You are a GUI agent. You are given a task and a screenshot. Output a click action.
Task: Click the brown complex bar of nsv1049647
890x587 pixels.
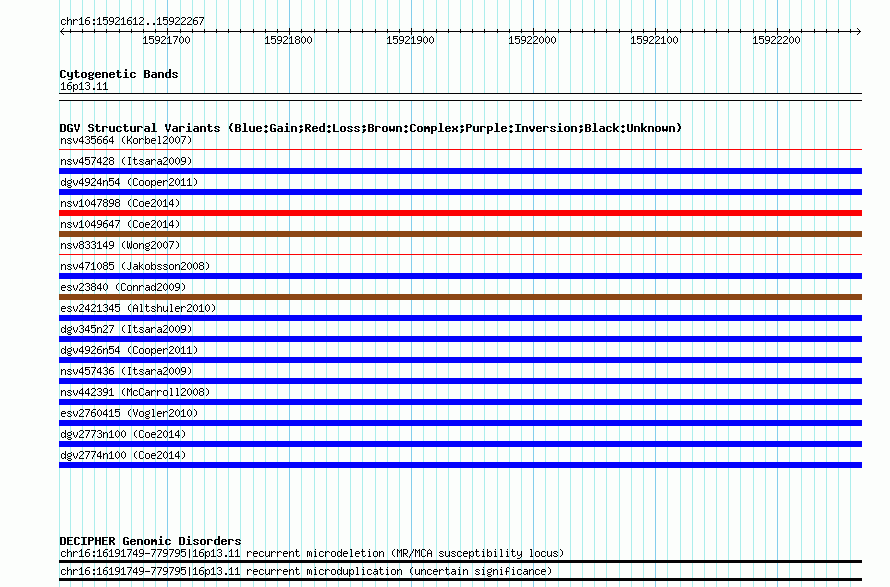pos(460,234)
